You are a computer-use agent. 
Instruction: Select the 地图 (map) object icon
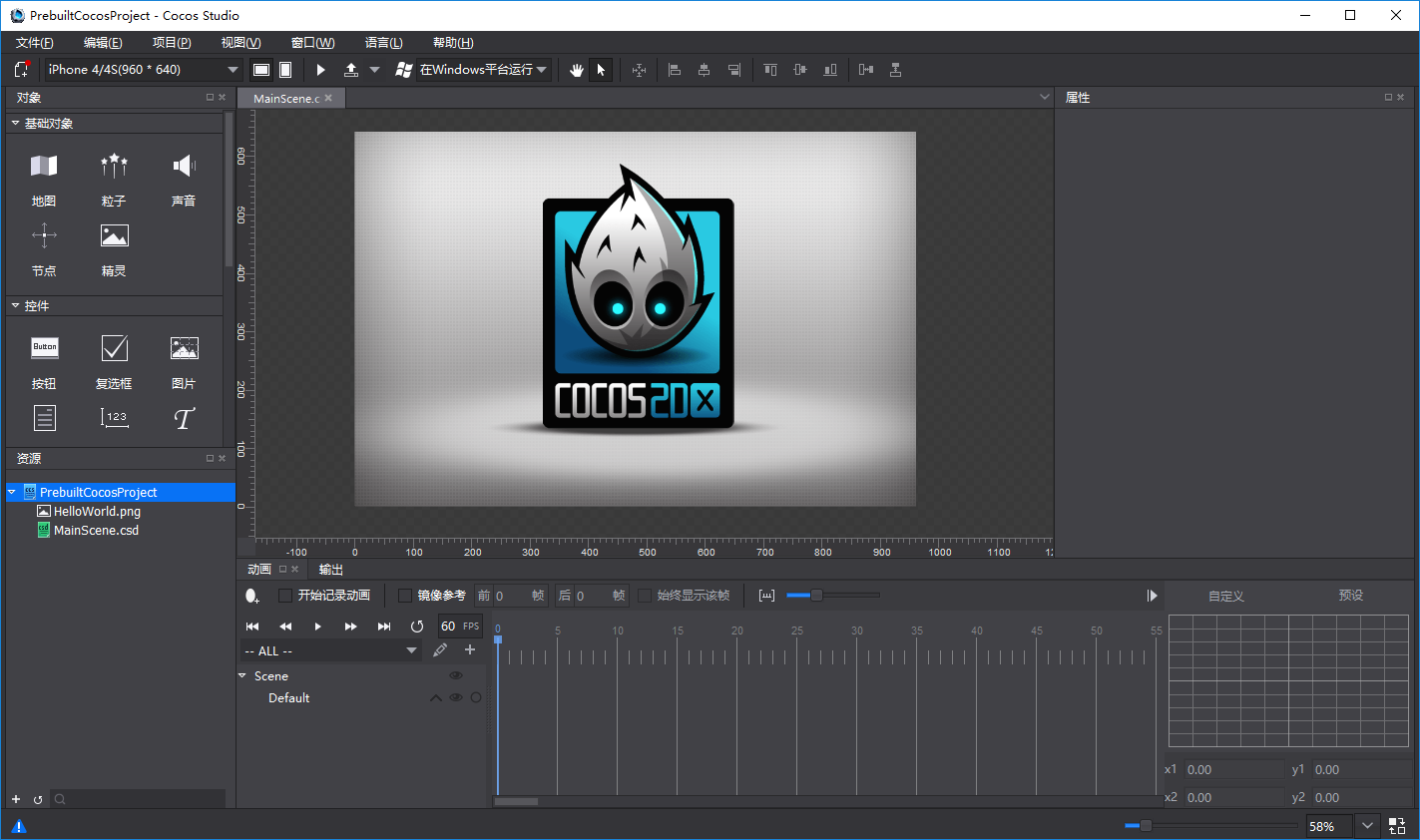click(x=44, y=166)
